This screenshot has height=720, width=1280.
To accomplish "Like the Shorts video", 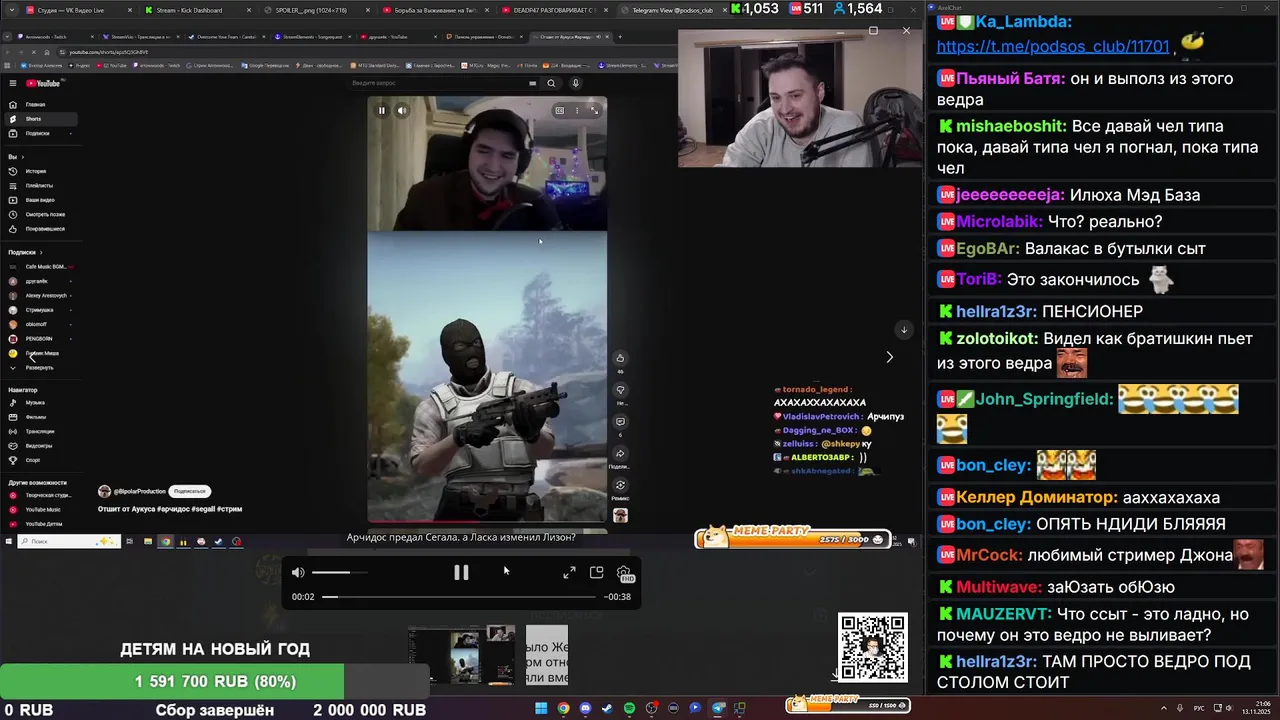I will [x=620, y=358].
